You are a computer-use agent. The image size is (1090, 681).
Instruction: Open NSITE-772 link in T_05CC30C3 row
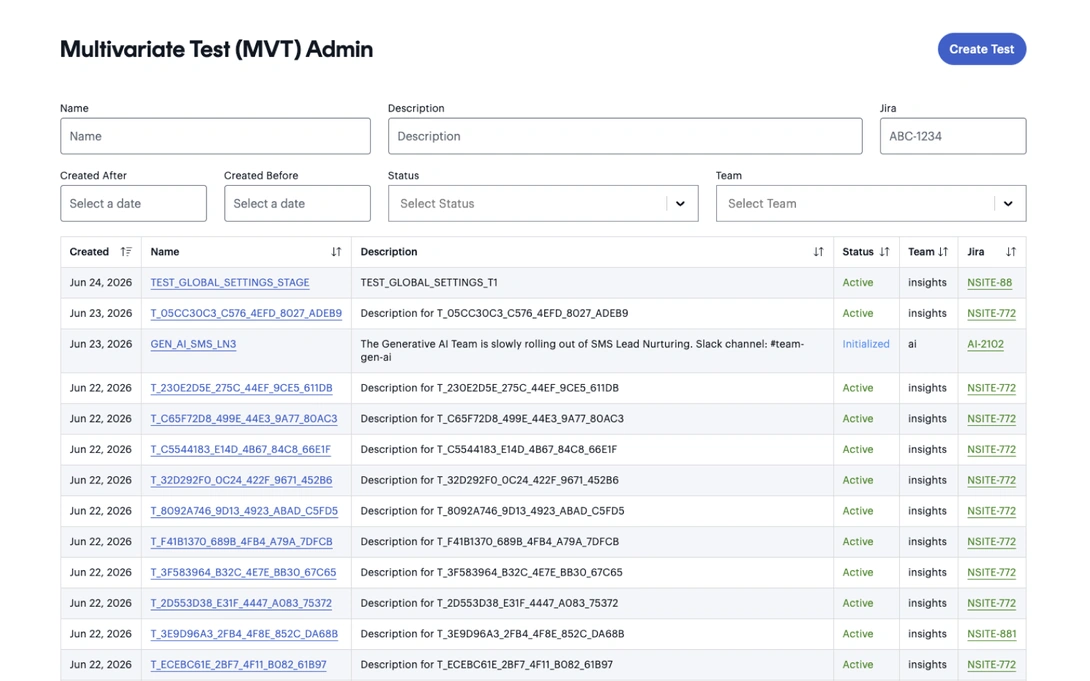(991, 313)
